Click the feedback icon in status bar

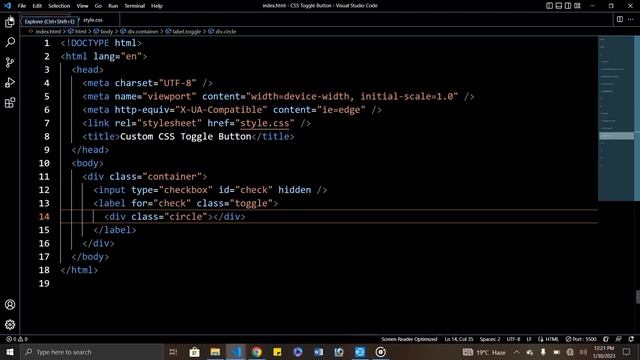click(619, 339)
